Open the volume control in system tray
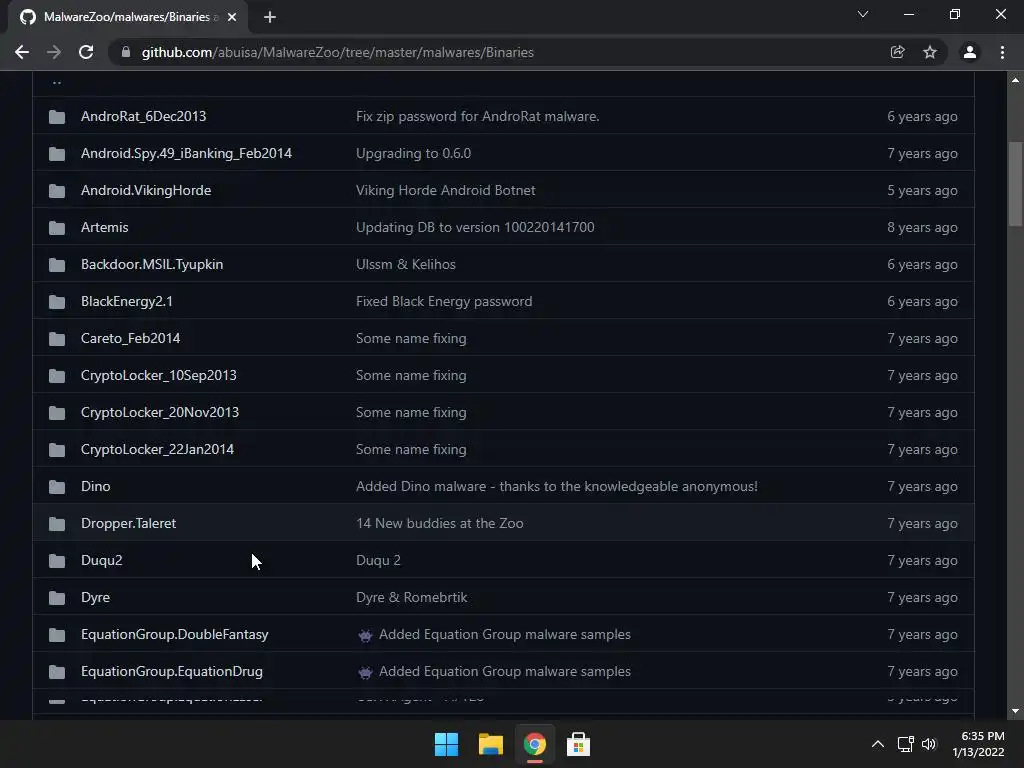 tap(929, 744)
